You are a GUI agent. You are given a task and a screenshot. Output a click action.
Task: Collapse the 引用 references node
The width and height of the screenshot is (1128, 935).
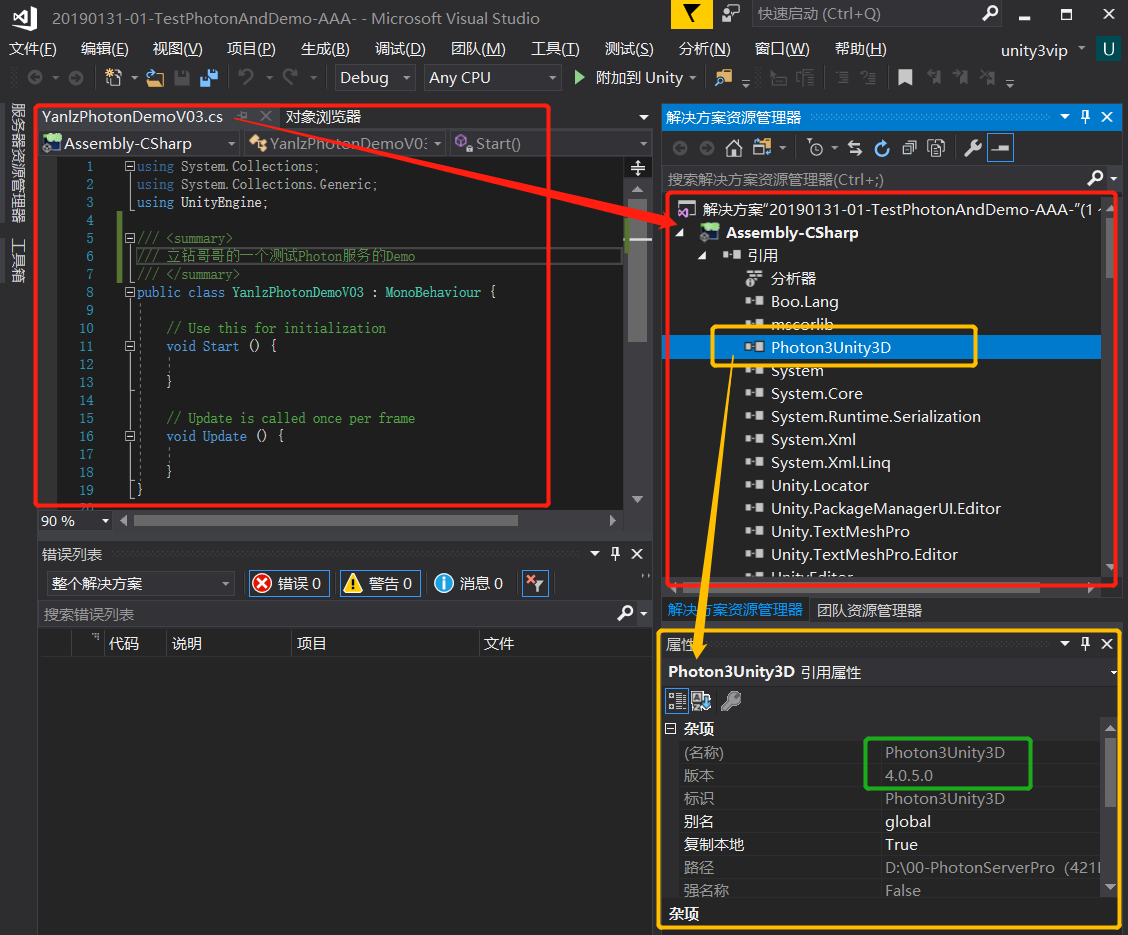point(703,256)
